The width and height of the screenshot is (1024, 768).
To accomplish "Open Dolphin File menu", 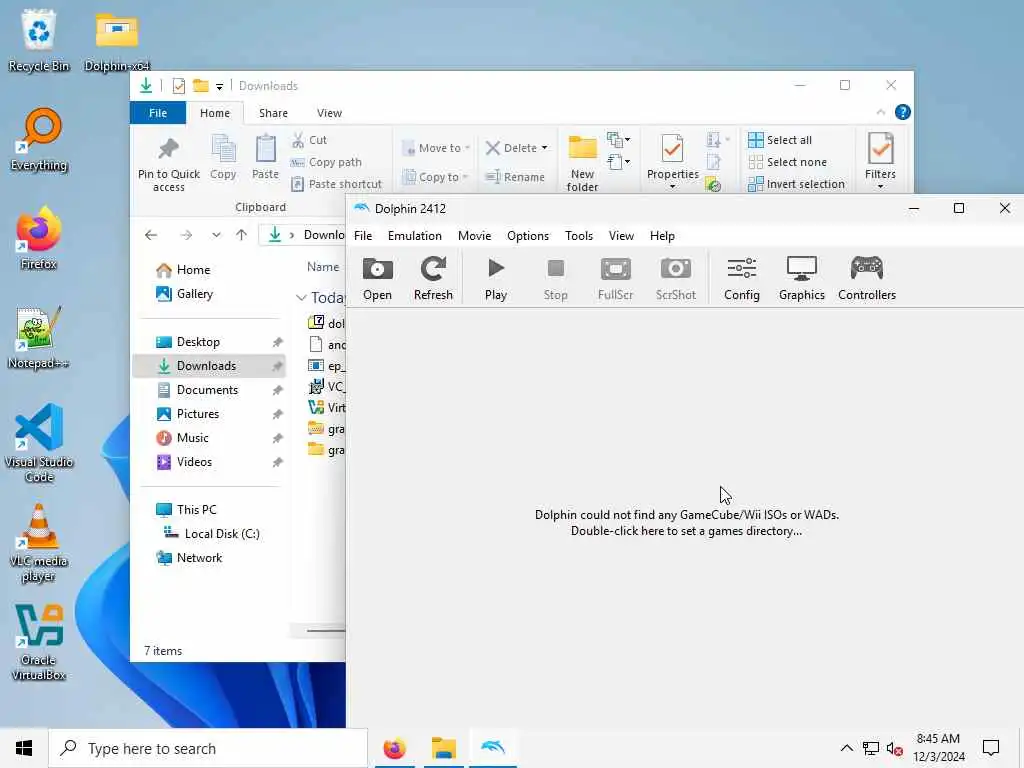I will (x=362, y=236).
